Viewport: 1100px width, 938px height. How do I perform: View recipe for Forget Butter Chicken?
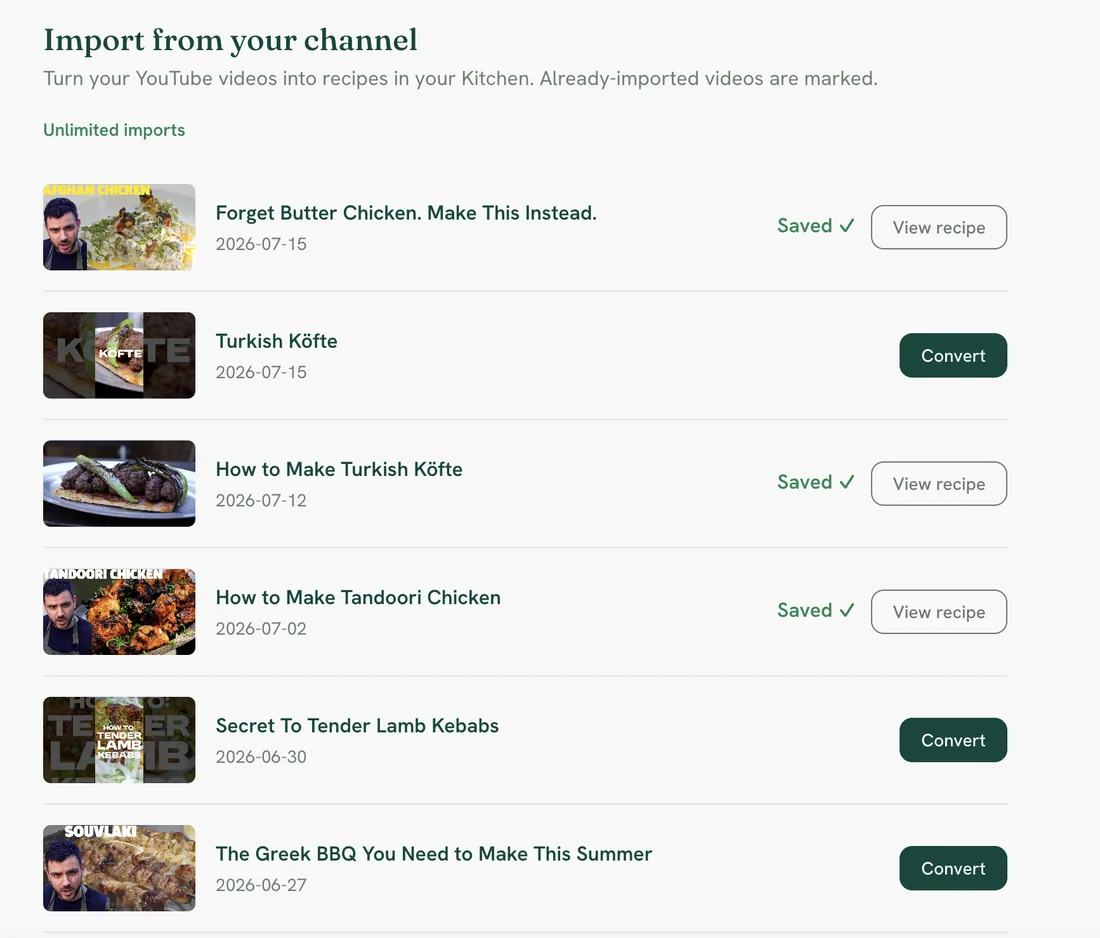point(939,227)
